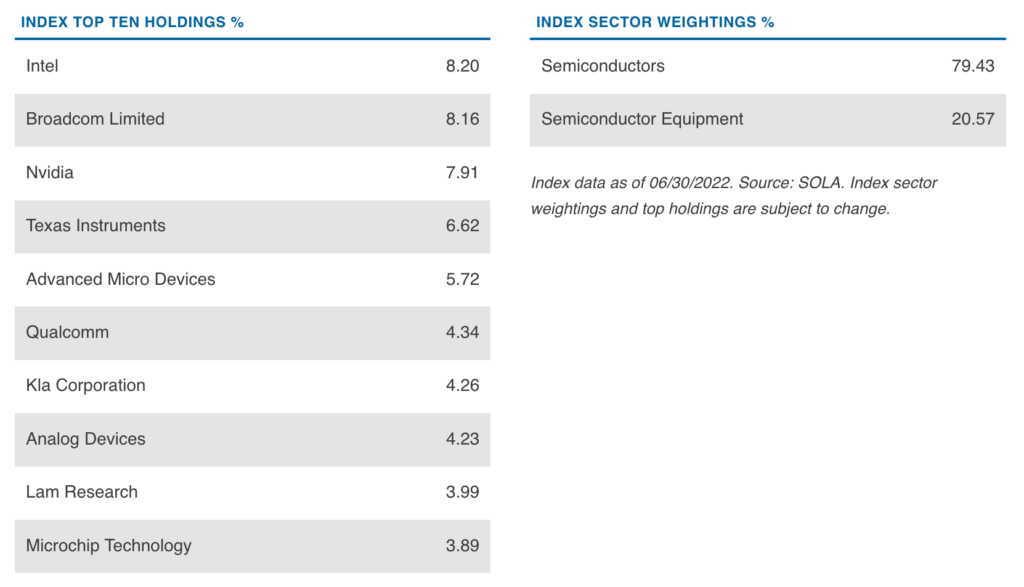
Task: Click Microchip Technology's 3.89 percentage value
Action: pos(462,546)
